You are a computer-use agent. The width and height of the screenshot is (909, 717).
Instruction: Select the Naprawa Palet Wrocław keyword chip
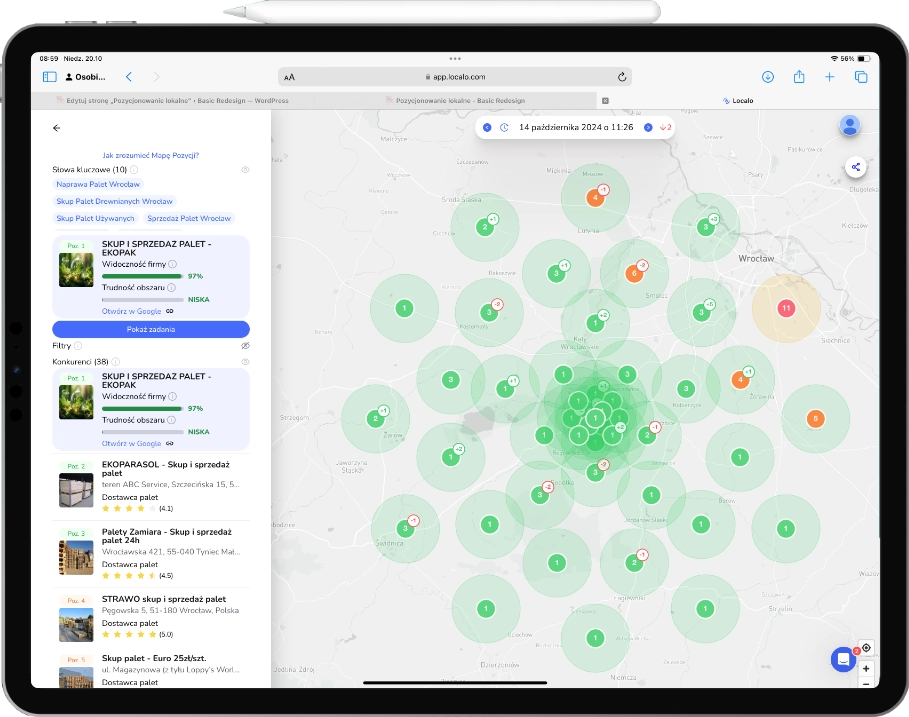point(99,184)
